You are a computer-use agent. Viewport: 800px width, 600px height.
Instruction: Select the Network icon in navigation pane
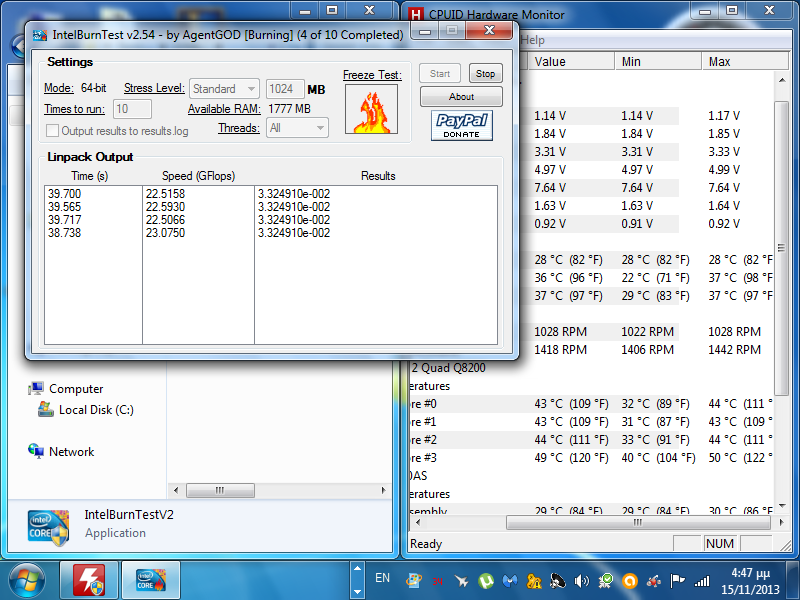point(36,451)
